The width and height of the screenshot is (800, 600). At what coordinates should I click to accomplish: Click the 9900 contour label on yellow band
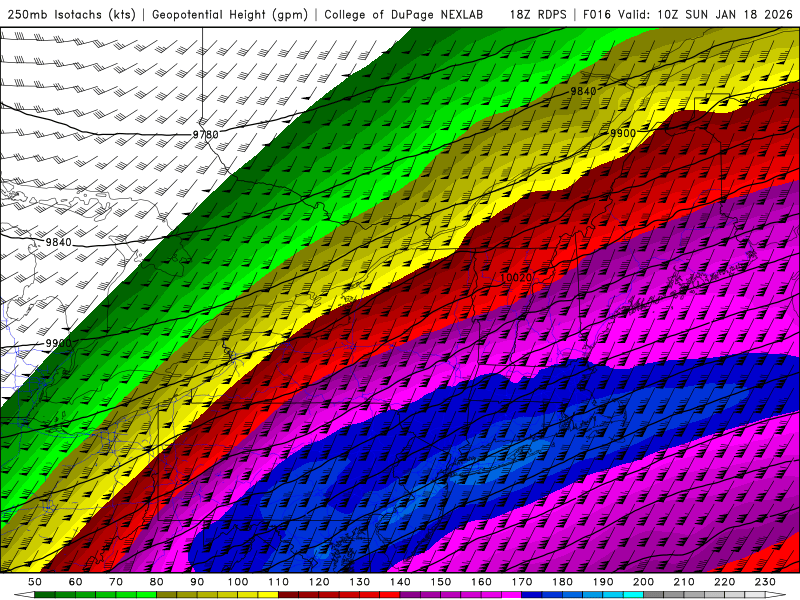623,133
